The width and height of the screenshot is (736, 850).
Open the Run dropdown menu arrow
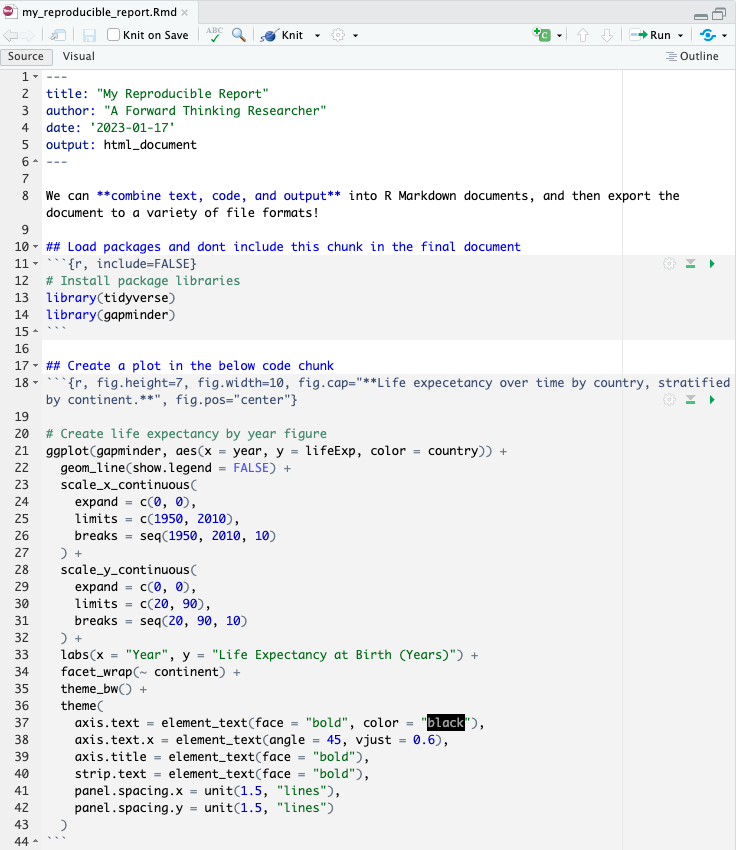(681, 35)
